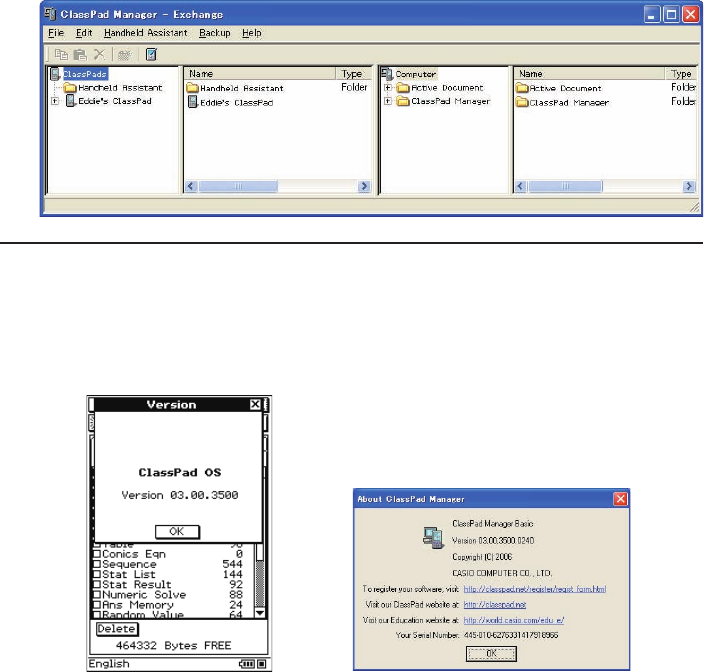
Task: Click the right scroll arrow in the ClassPads list pane
Action: [364, 186]
